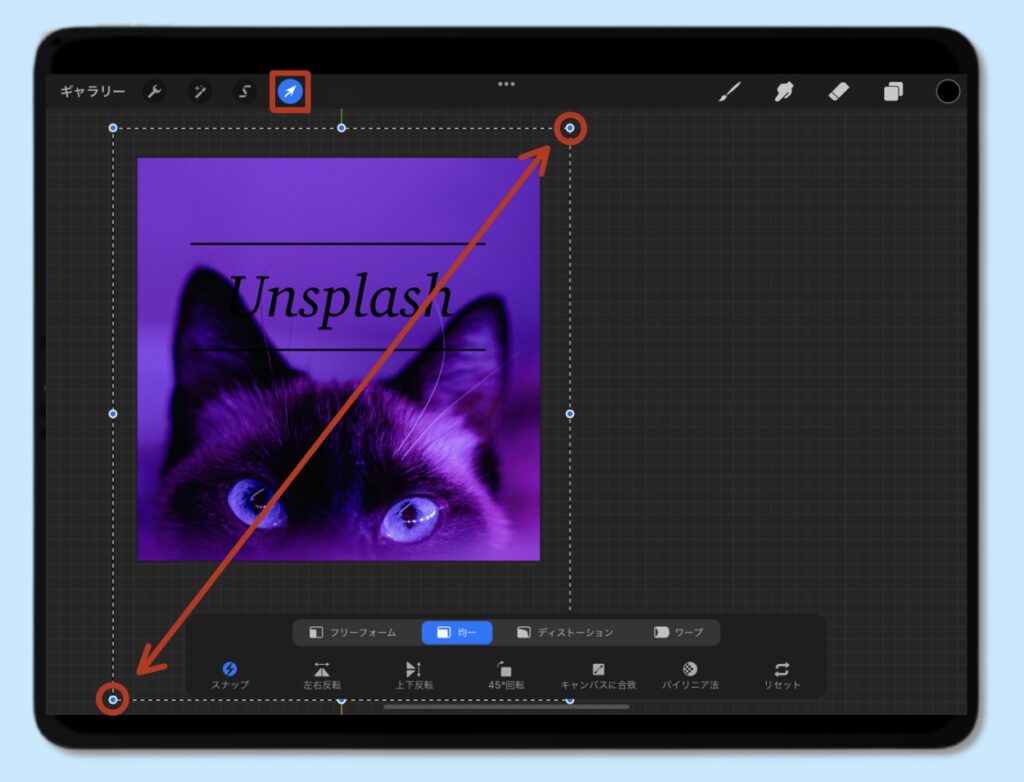Tap the three-dot menu at top center
This screenshot has height=782, width=1024.
click(506, 84)
